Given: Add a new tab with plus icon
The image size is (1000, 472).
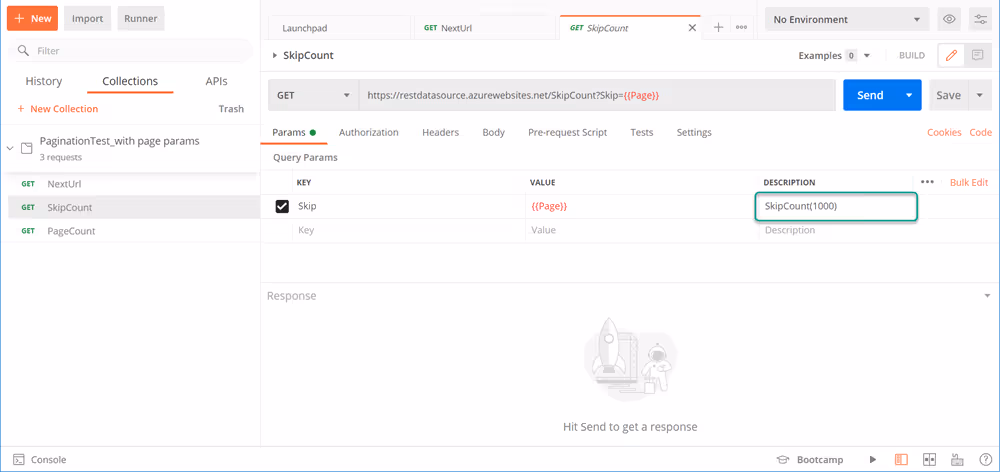Looking at the screenshot, I should point(718,28).
